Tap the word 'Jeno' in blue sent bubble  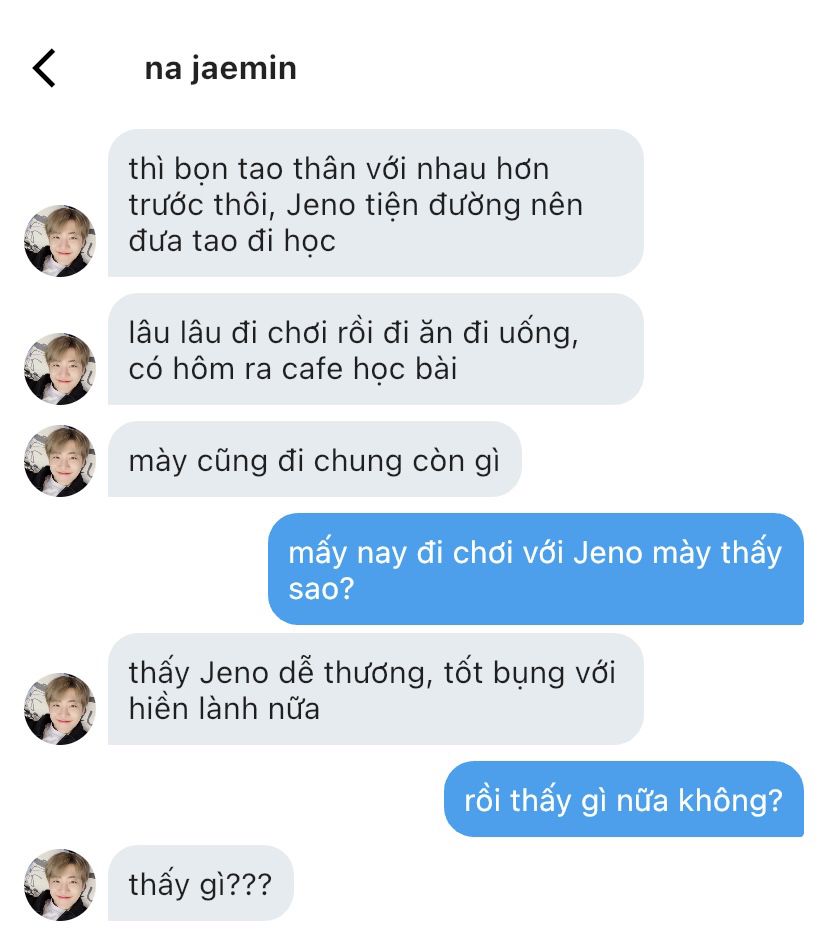[x=608, y=553]
